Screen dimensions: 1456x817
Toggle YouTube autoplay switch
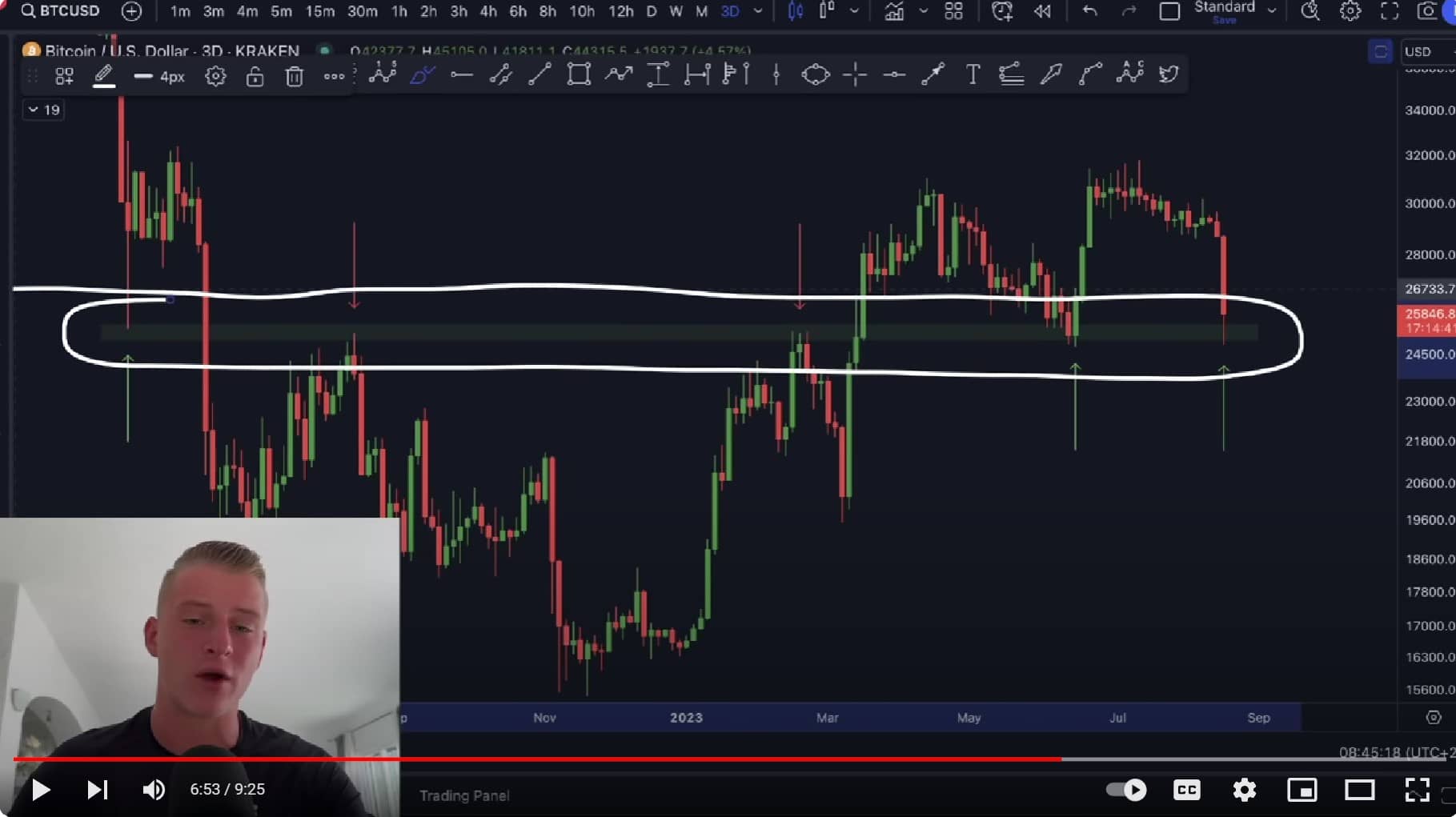1125,790
